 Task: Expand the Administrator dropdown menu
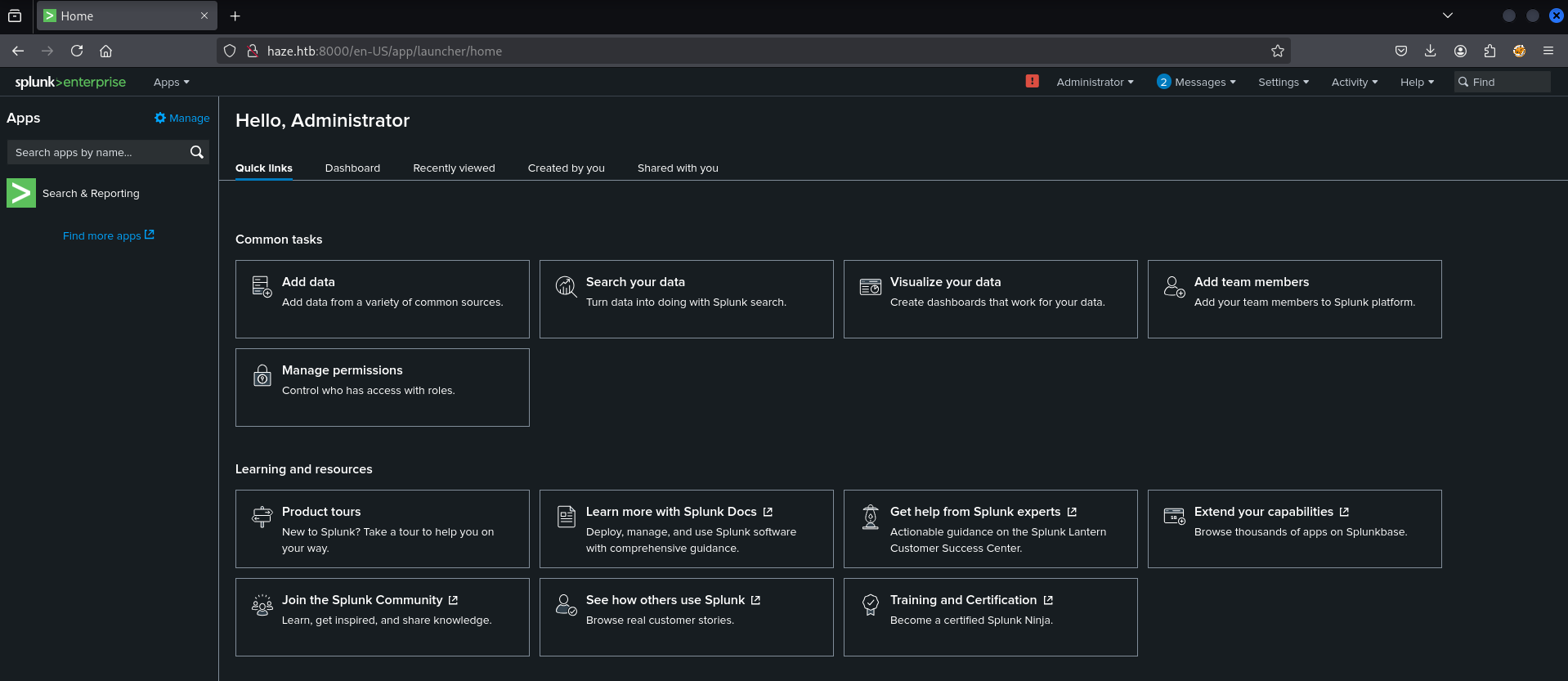point(1095,82)
